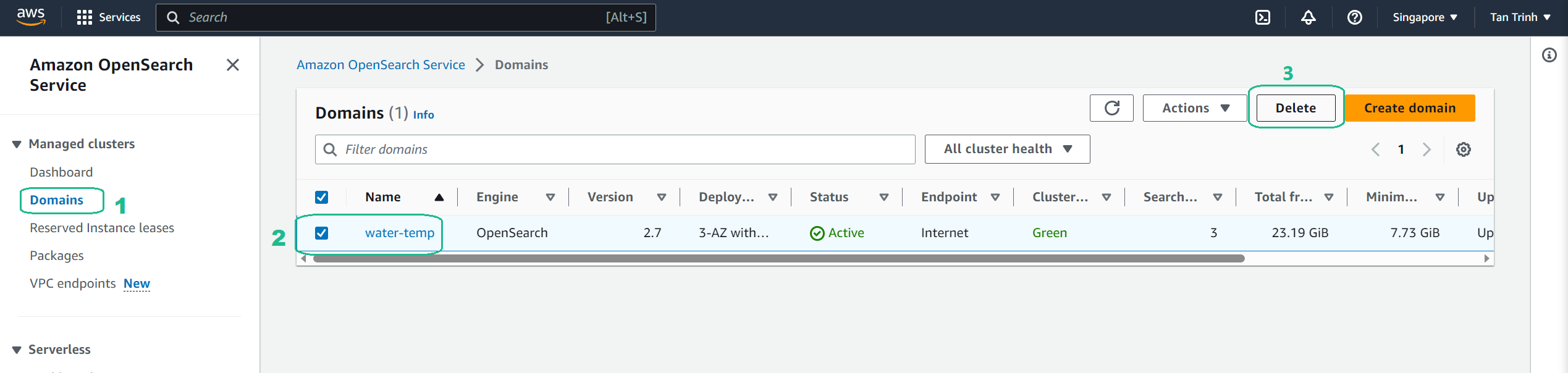The width and height of the screenshot is (1568, 373).
Task: Sort by the Engine column
Action: (550, 198)
